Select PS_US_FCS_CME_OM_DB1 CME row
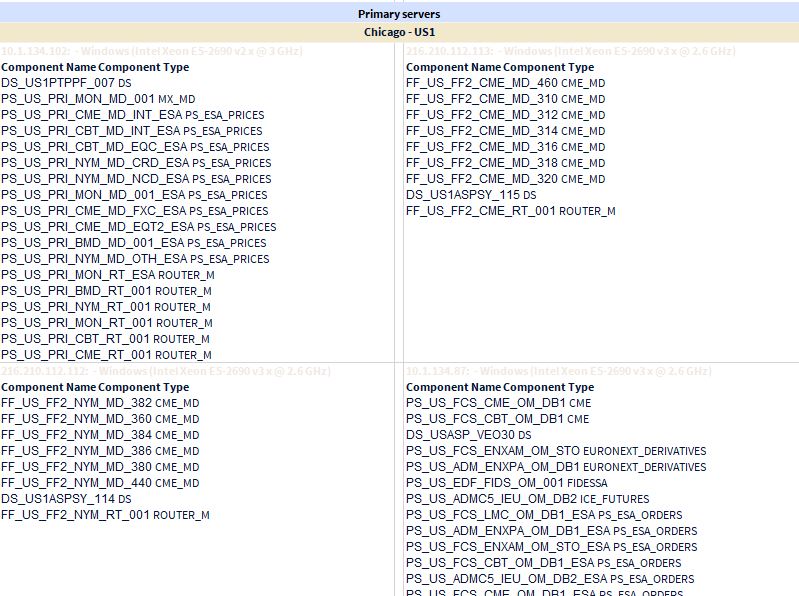 498,403
